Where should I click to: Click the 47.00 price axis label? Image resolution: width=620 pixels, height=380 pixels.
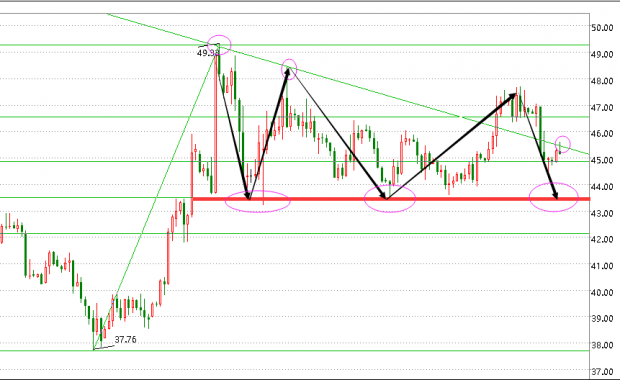tap(602, 108)
